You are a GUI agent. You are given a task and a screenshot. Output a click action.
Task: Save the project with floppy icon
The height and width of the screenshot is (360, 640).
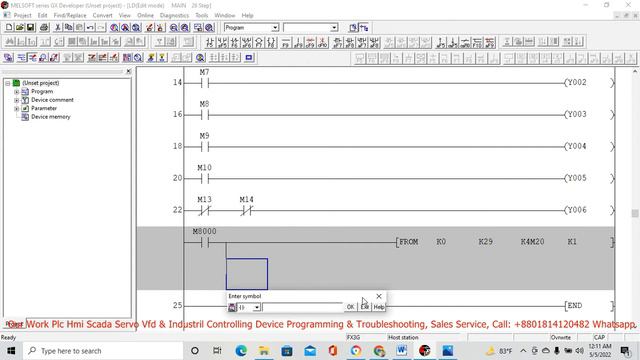tap(30, 27)
